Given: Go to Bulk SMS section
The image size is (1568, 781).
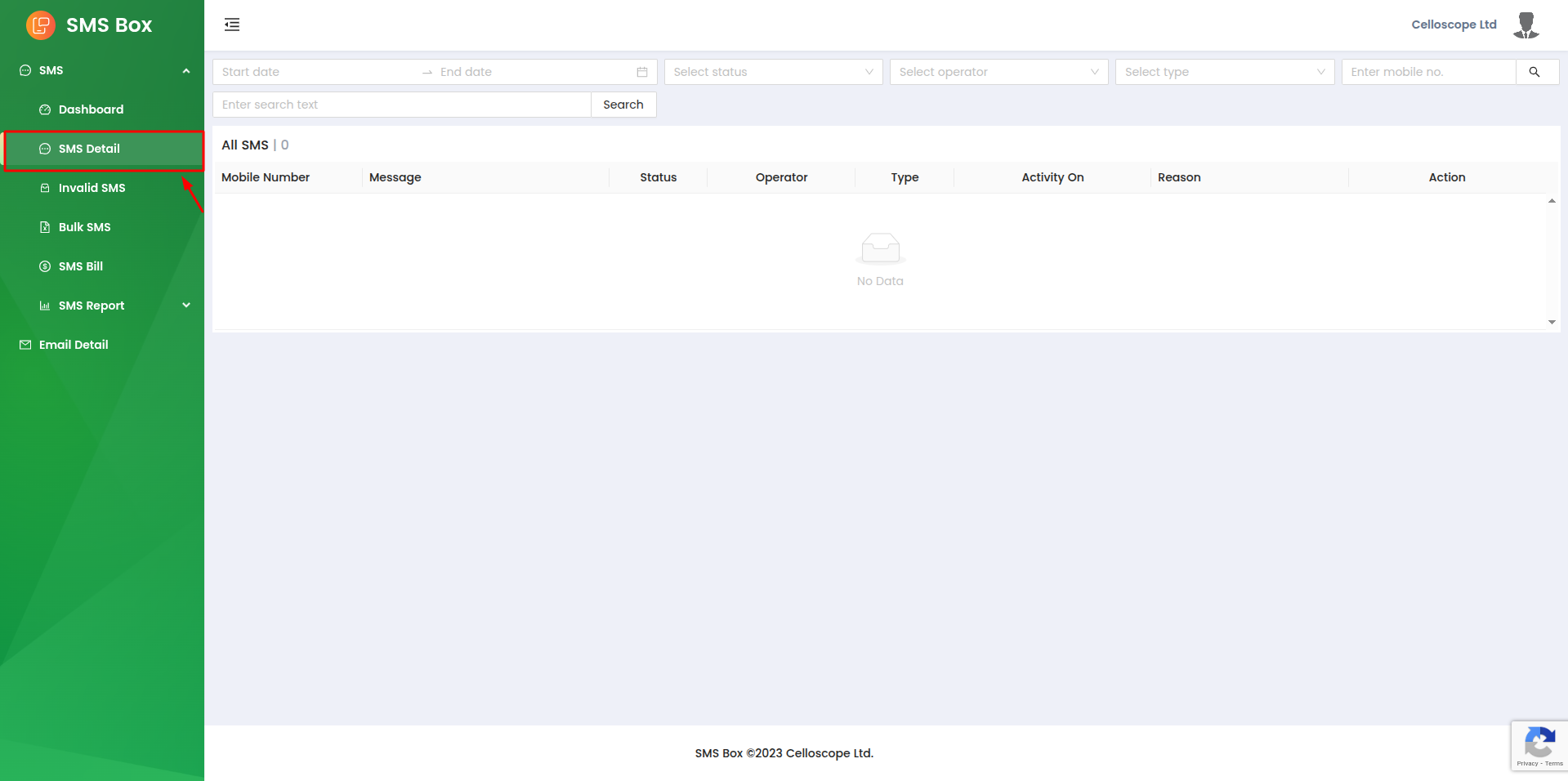Looking at the screenshot, I should [84, 227].
